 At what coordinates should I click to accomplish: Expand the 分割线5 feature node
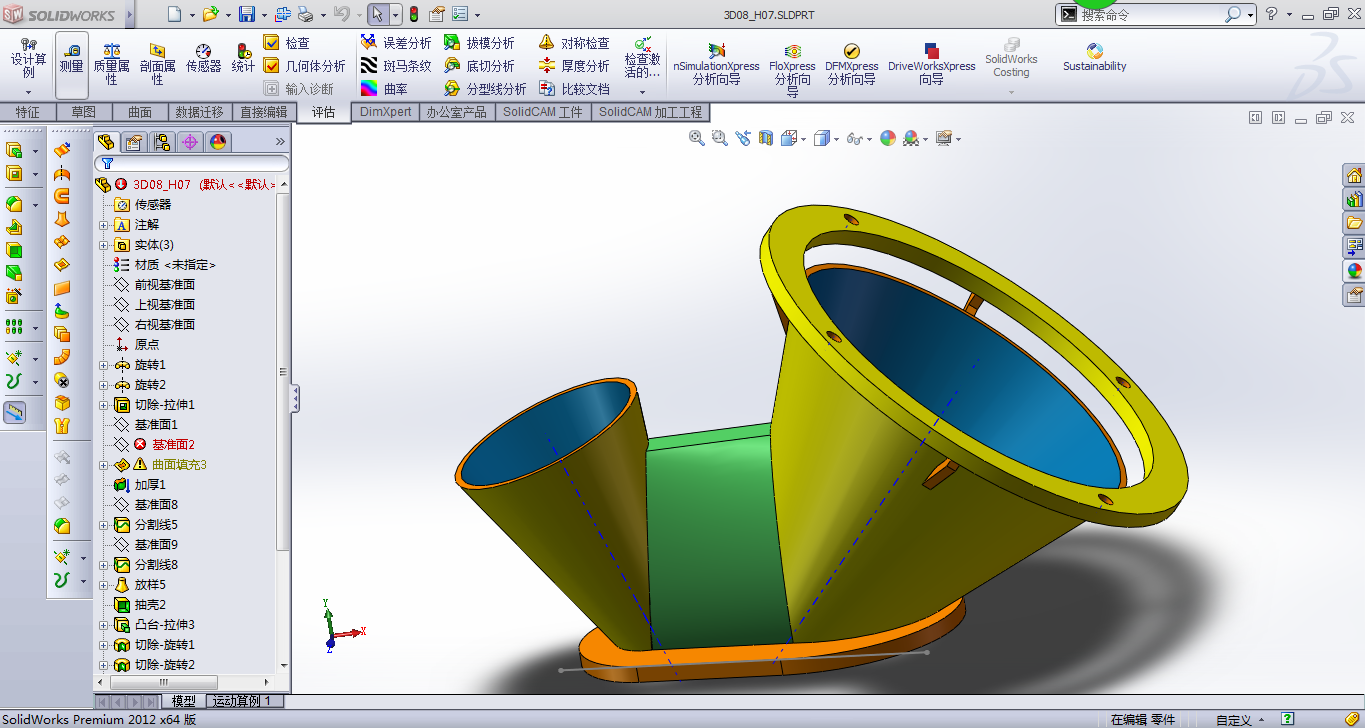click(x=103, y=525)
